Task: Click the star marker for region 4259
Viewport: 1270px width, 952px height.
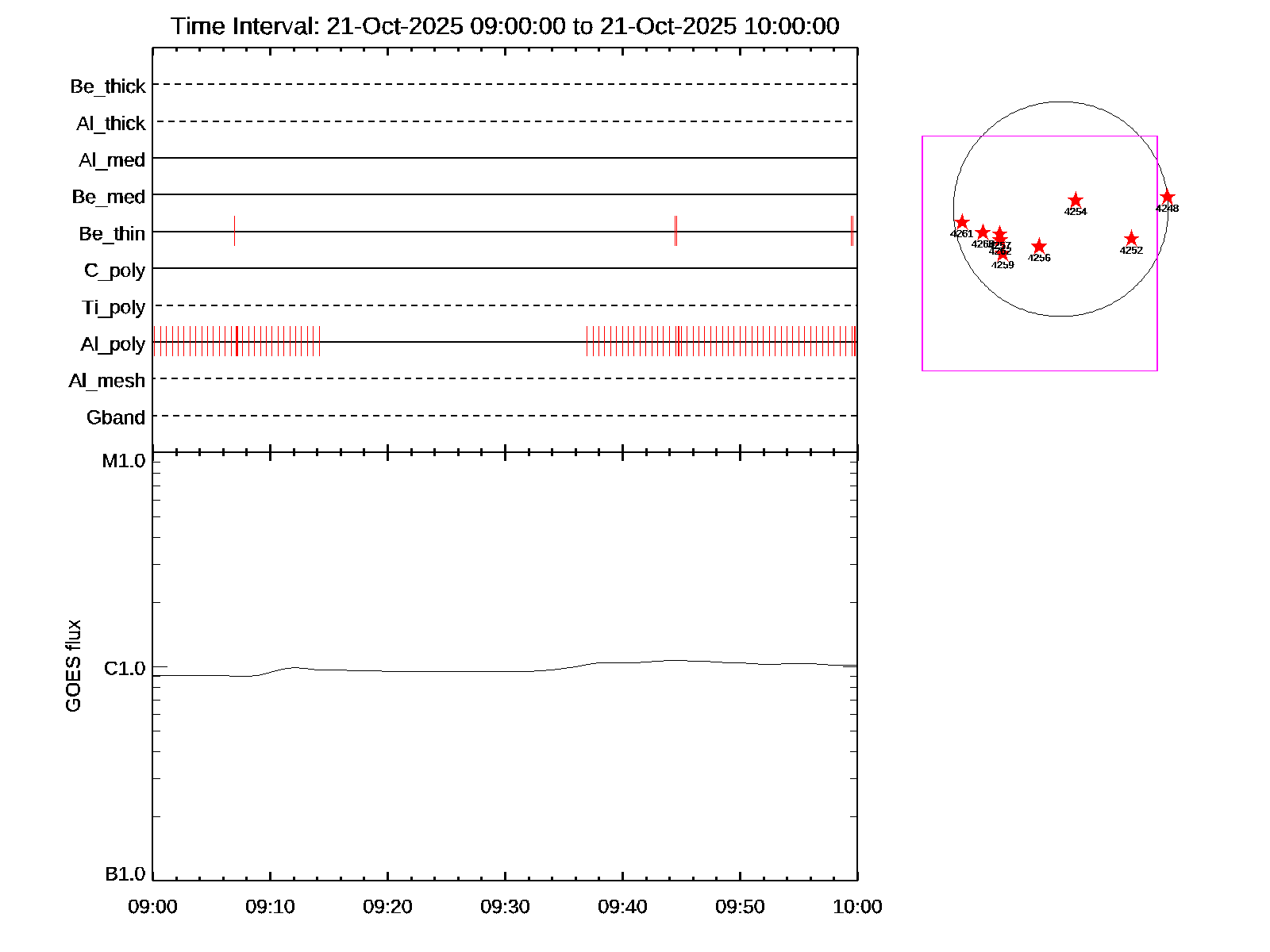Action: click(x=1003, y=254)
